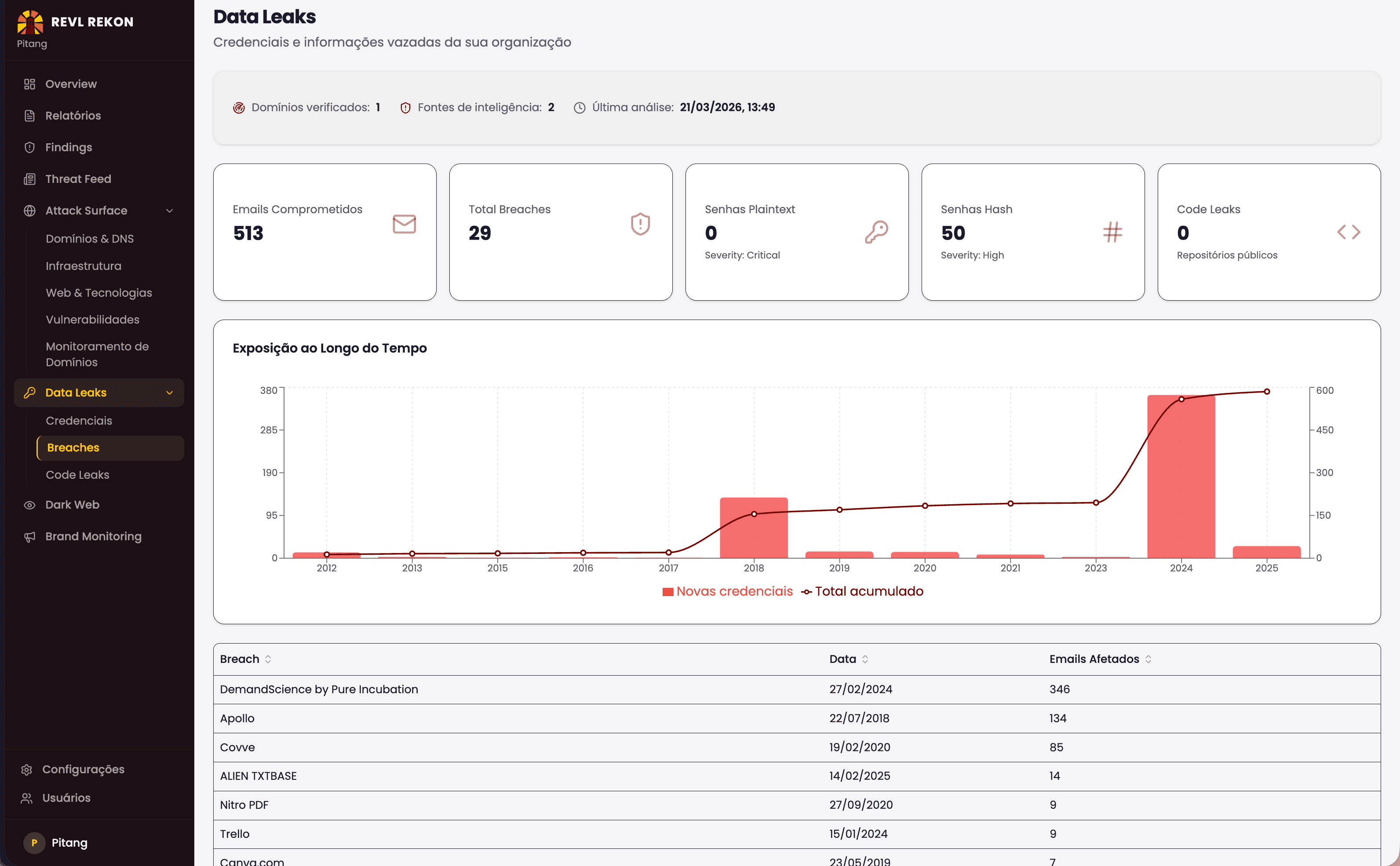Open the Code Leaks menu item
The width and height of the screenshot is (1400, 866).
pos(77,475)
